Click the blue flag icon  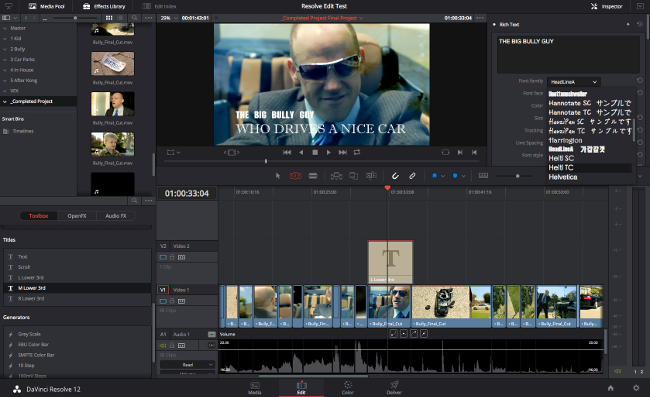pyautogui.click(x=434, y=176)
